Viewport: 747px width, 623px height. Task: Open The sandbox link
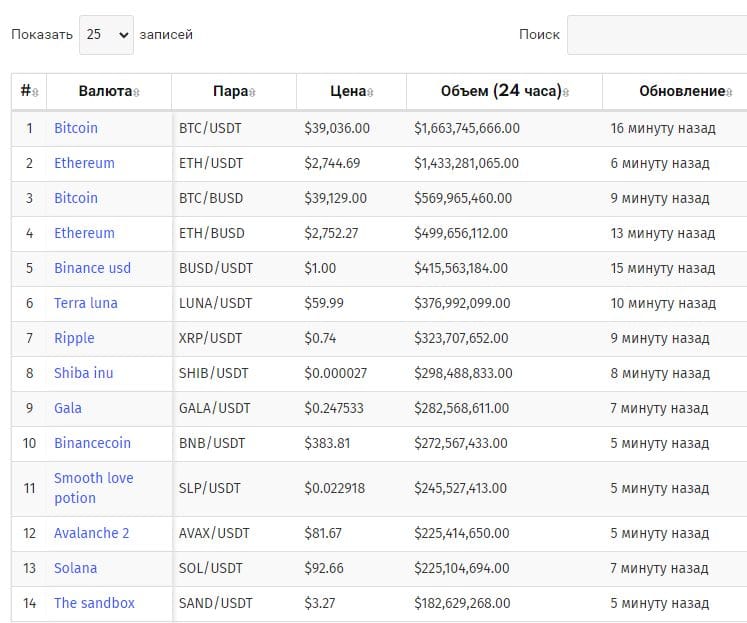tap(94, 603)
